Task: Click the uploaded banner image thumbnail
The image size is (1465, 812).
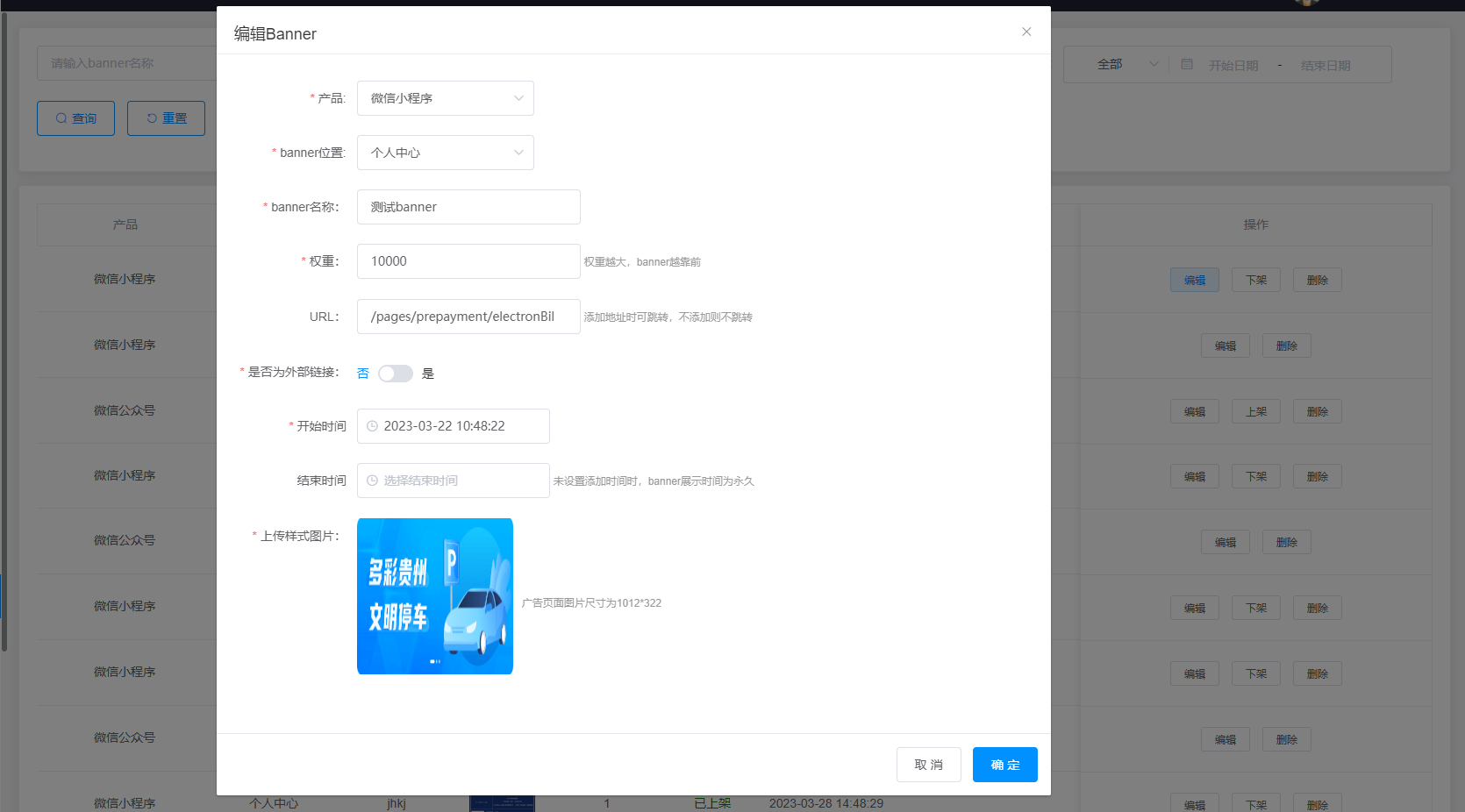Action: (434, 596)
